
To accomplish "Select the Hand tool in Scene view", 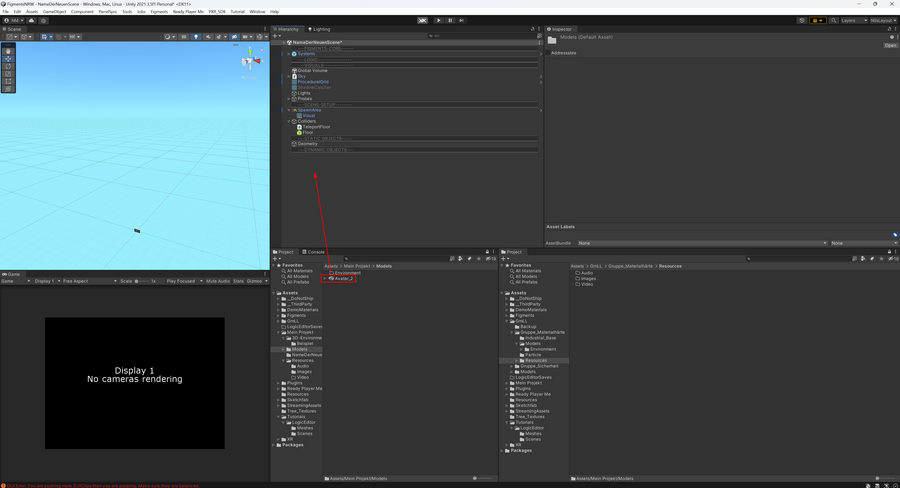I will point(8,51).
